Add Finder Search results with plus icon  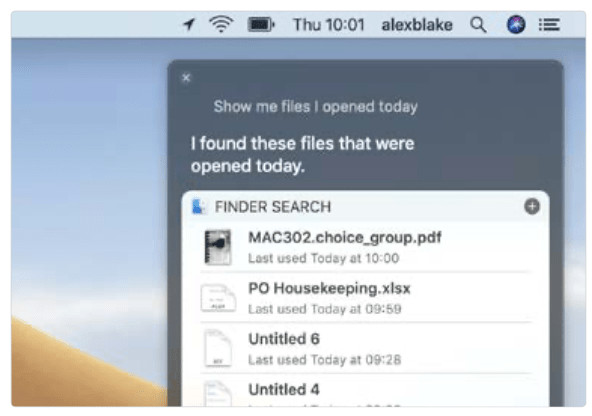pos(532,206)
